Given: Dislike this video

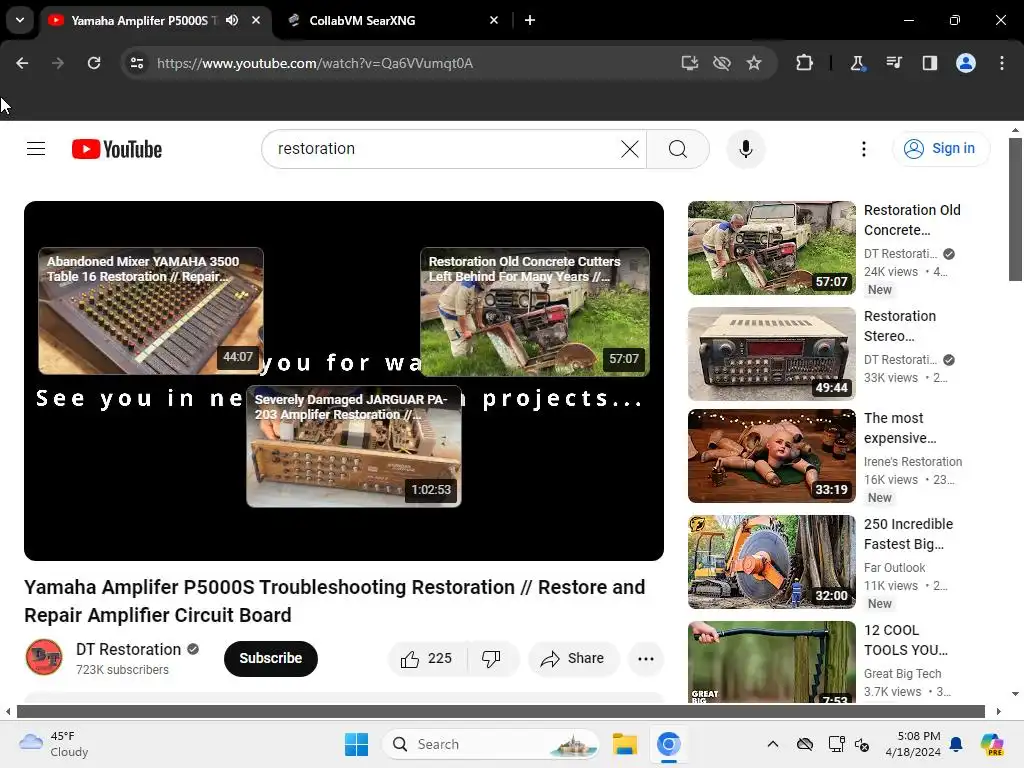Looking at the screenshot, I should pos(491,658).
